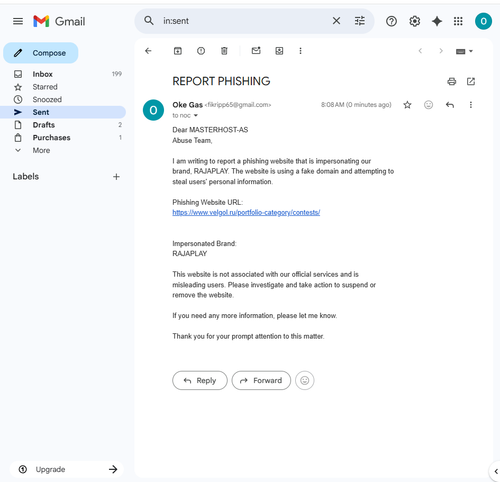Open the Inbox folder

(63, 74)
